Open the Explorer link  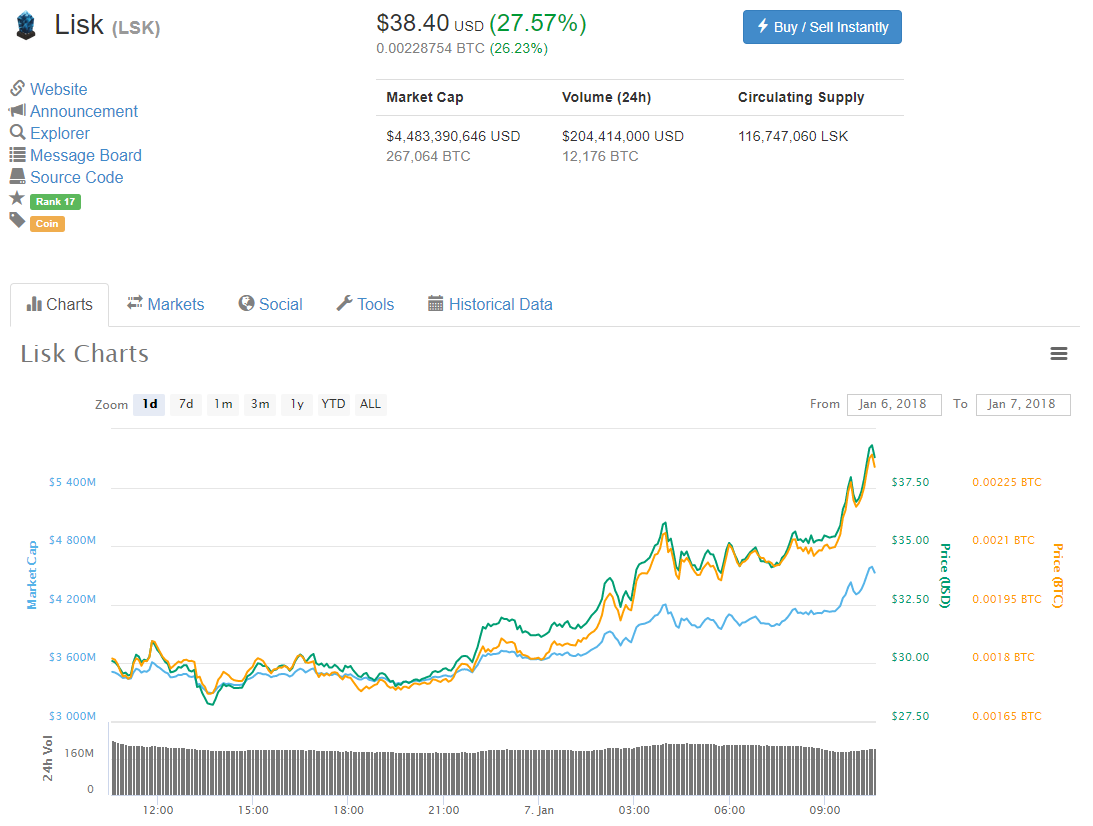[x=59, y=133]
